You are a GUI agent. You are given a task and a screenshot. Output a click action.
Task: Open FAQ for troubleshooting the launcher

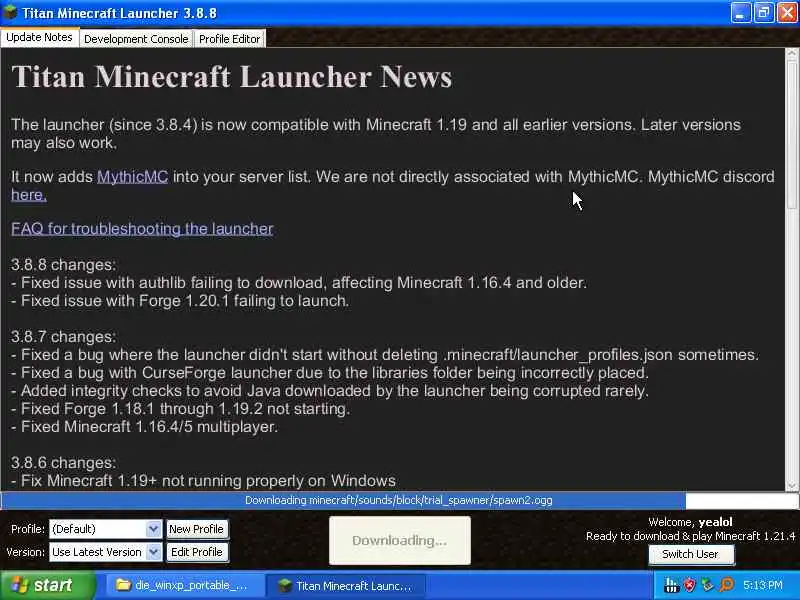point(142,229)
